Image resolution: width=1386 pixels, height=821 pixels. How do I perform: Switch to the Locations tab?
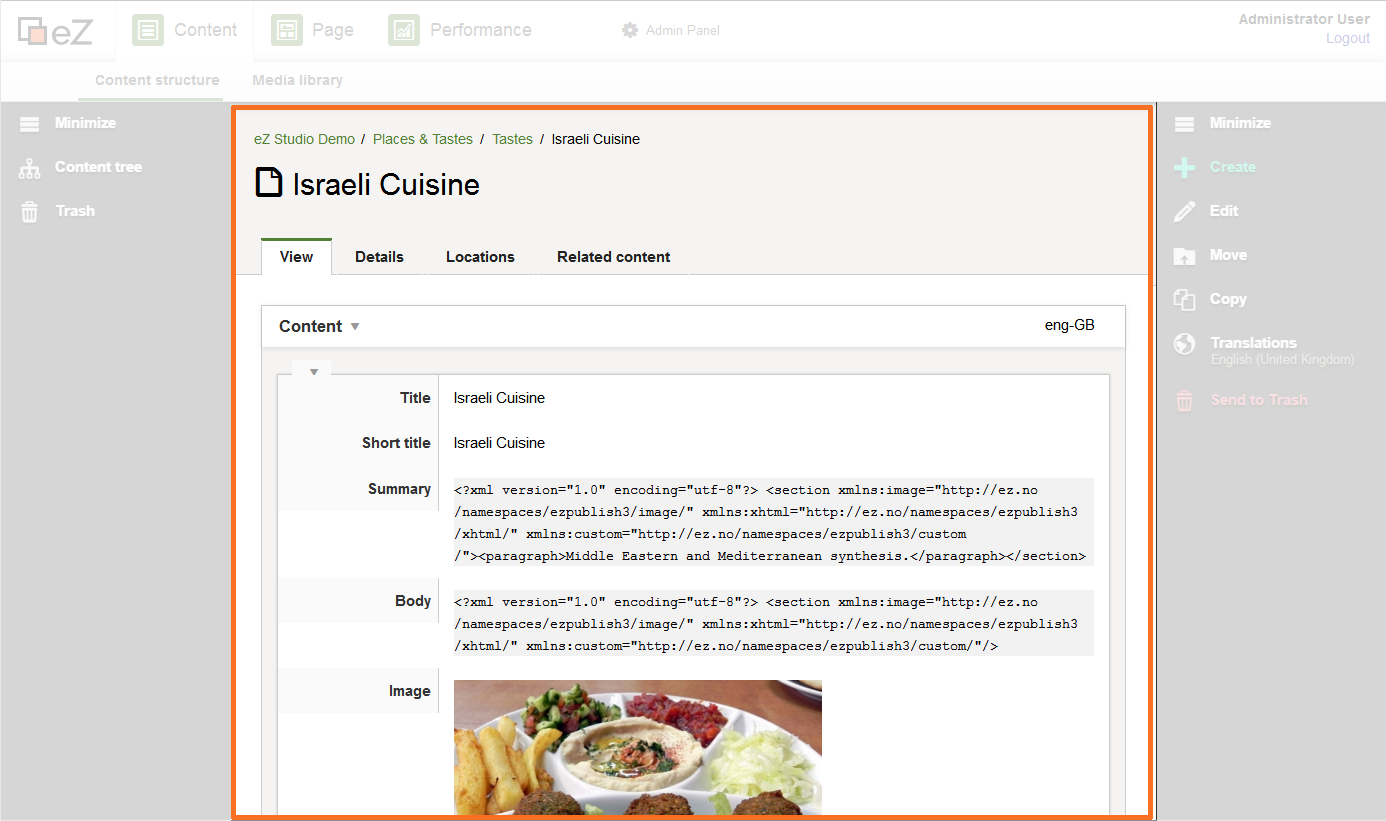[x=480, y=257]
